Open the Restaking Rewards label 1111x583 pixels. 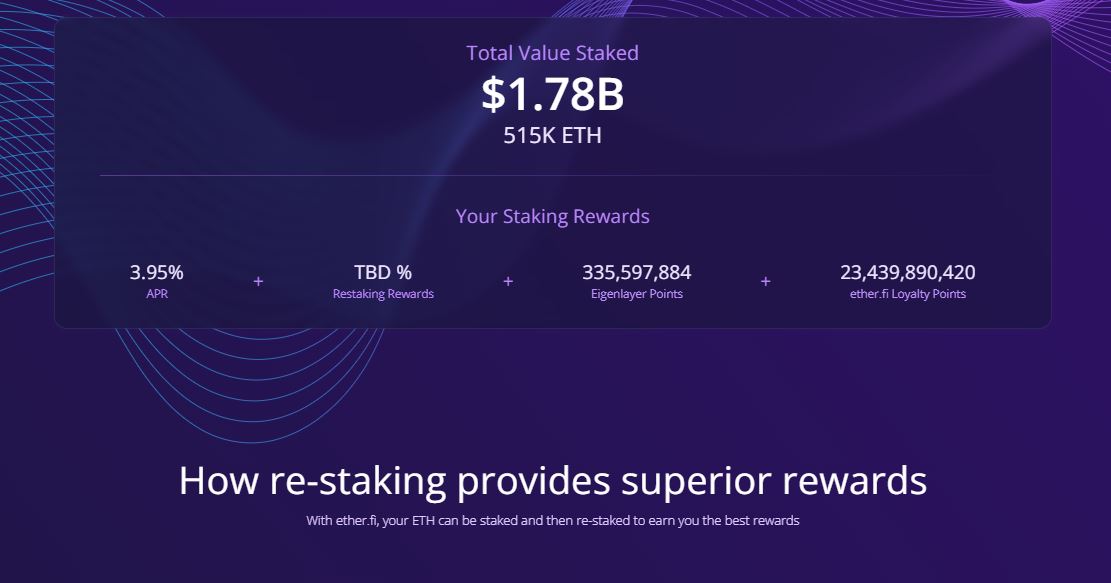383,294
